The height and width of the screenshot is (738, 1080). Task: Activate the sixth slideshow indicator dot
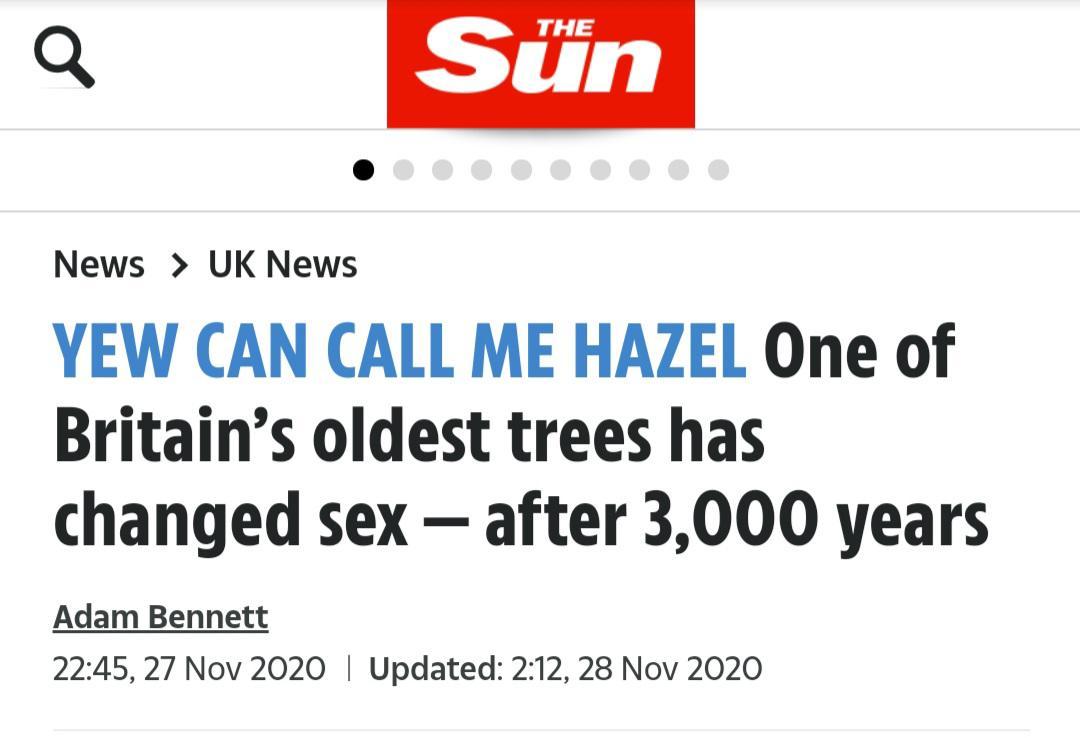(x=561, y=171)
